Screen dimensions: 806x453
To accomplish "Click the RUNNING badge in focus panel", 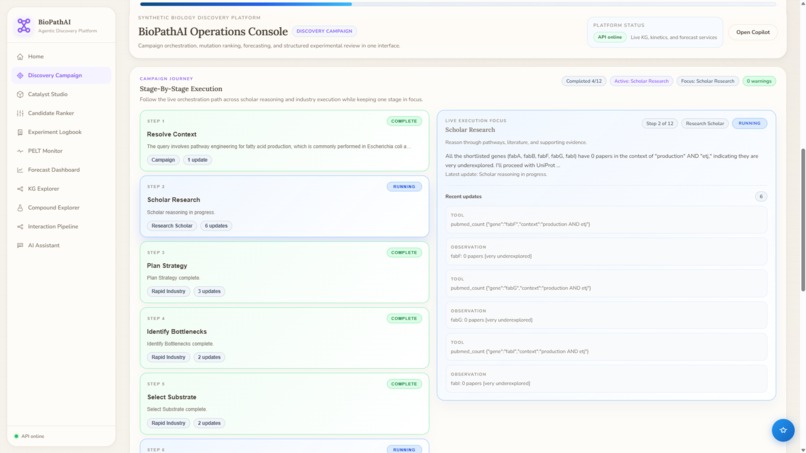I will pyautogui.click(x=749, y=123).
